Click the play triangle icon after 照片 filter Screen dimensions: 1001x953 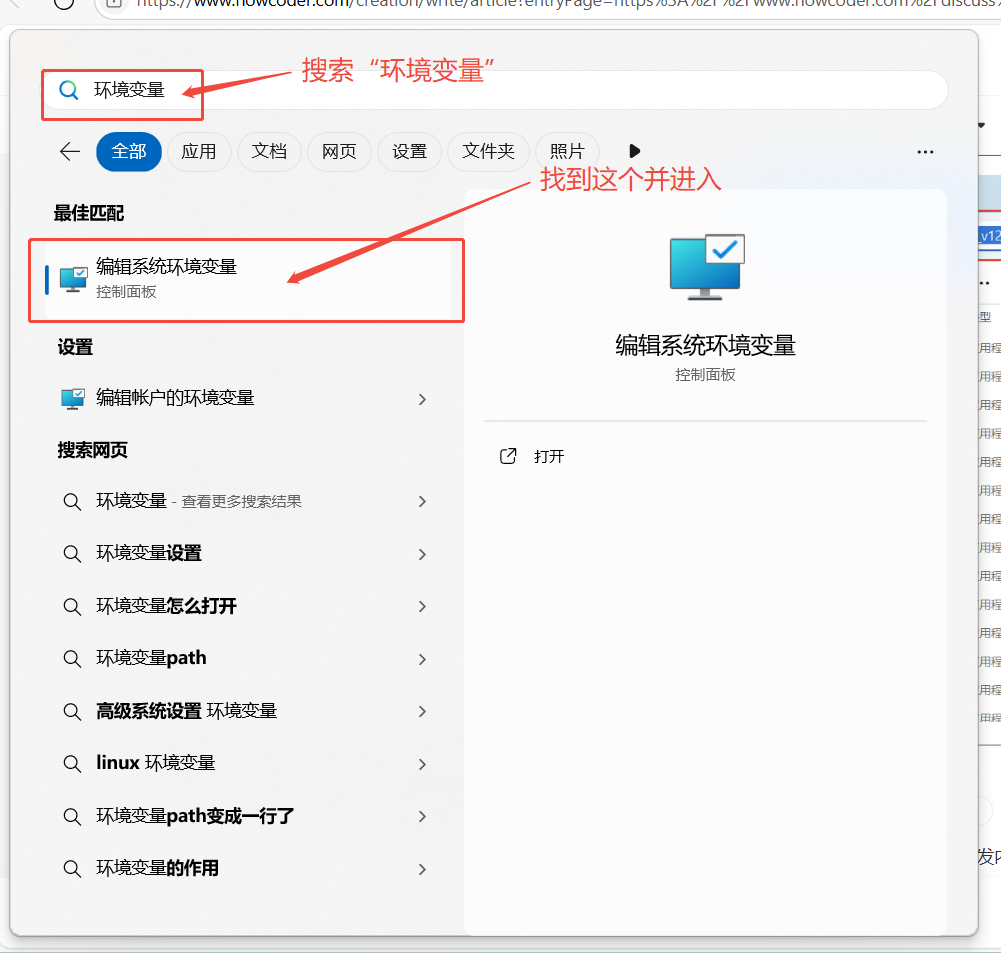coord(634,151)
